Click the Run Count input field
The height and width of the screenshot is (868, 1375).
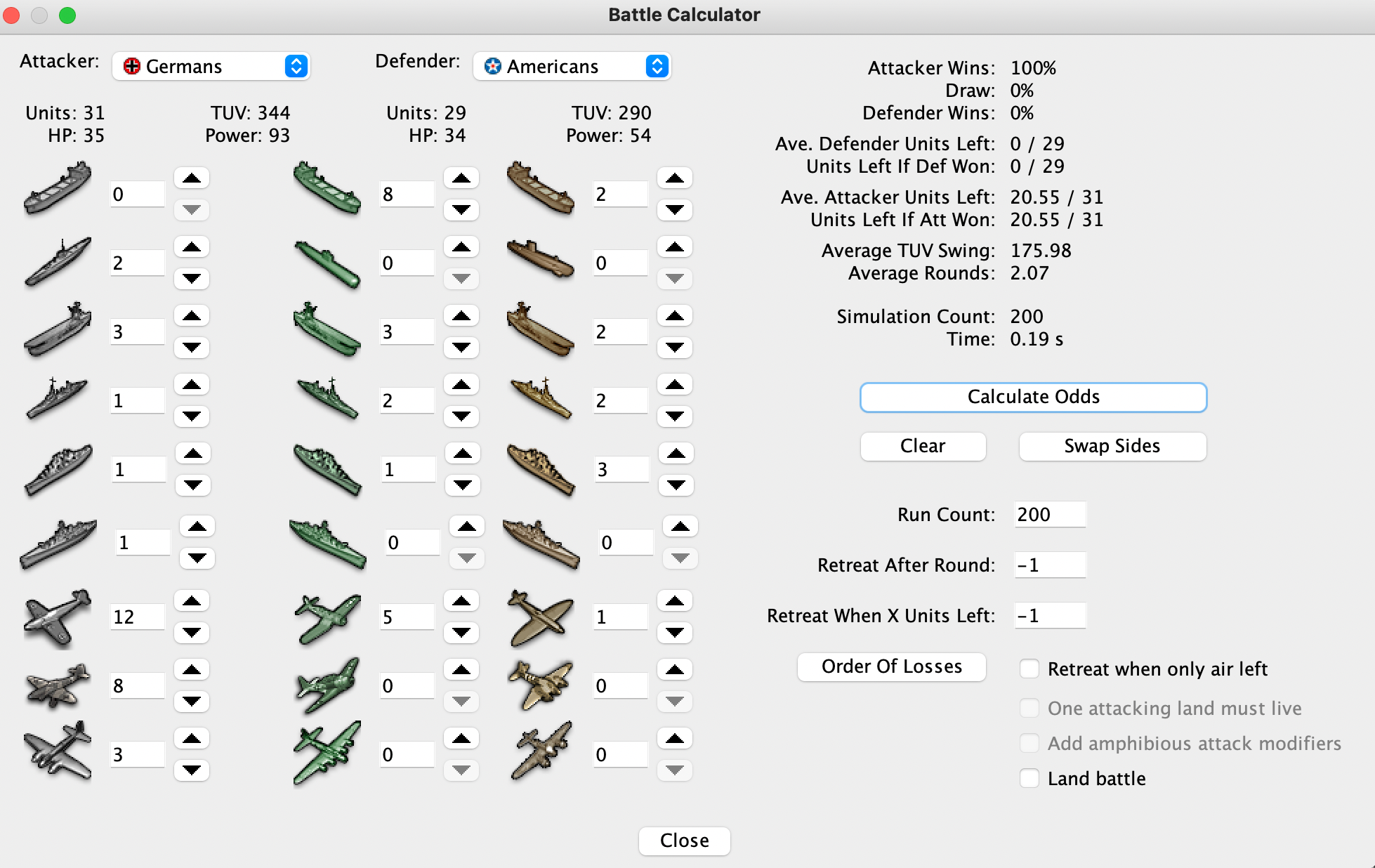tap(1050, 514)
